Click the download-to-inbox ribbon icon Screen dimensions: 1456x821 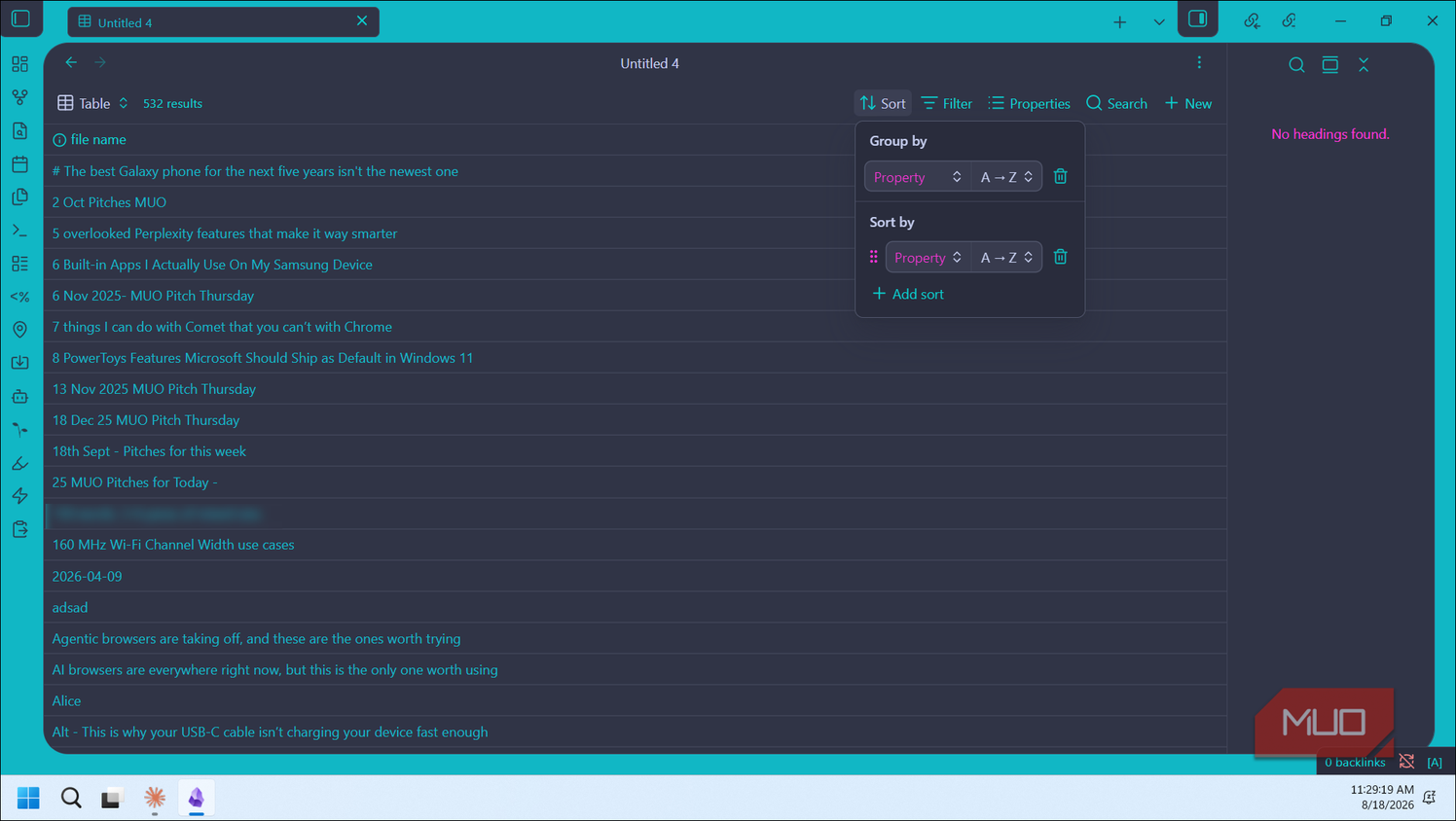click(19, 363)
